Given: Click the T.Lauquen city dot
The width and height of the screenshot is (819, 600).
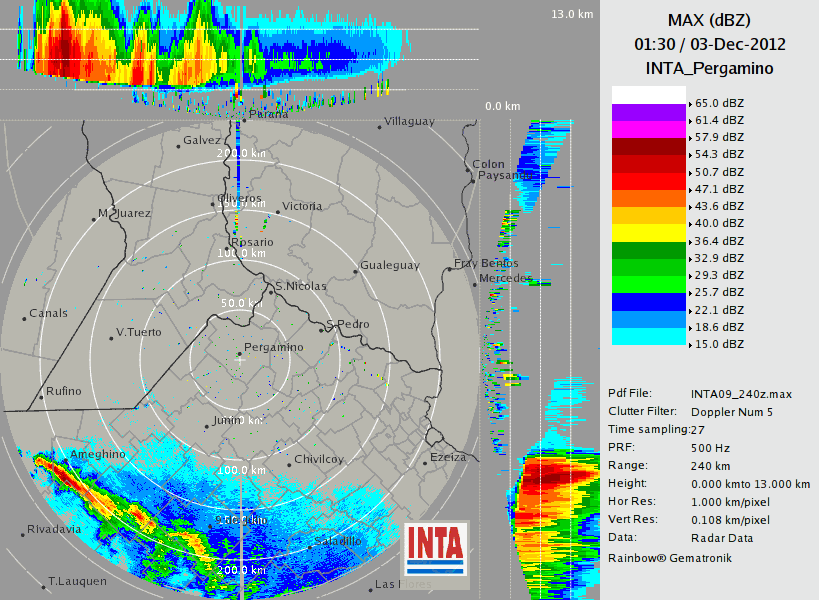Looking at the screenshot, I should [x=43, y=587].
